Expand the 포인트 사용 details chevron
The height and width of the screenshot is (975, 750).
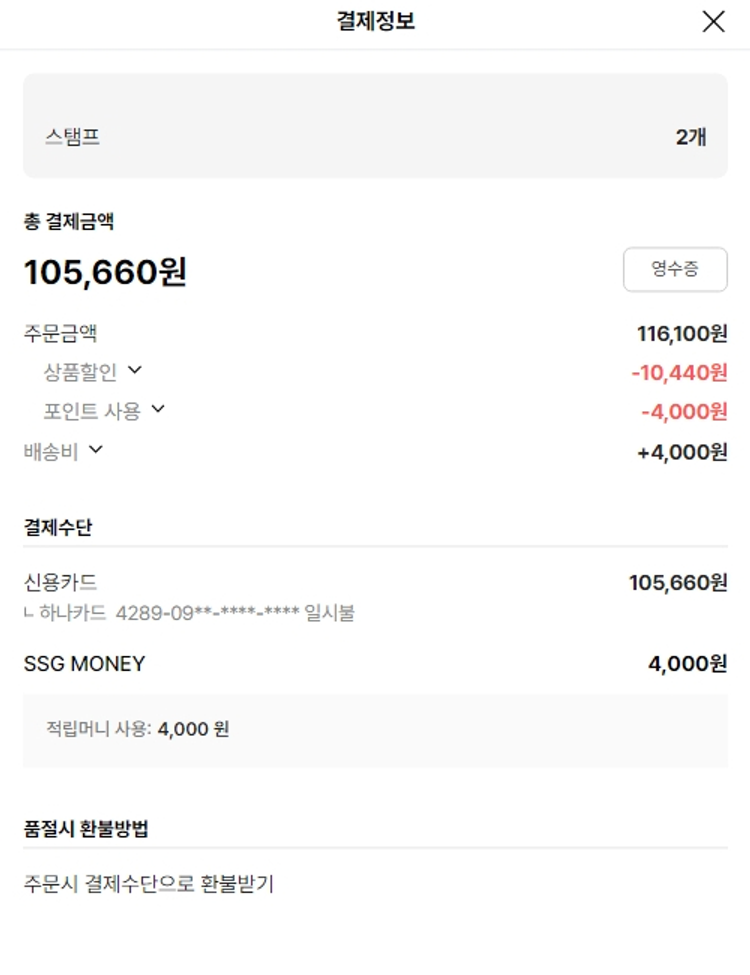point(158,408)
